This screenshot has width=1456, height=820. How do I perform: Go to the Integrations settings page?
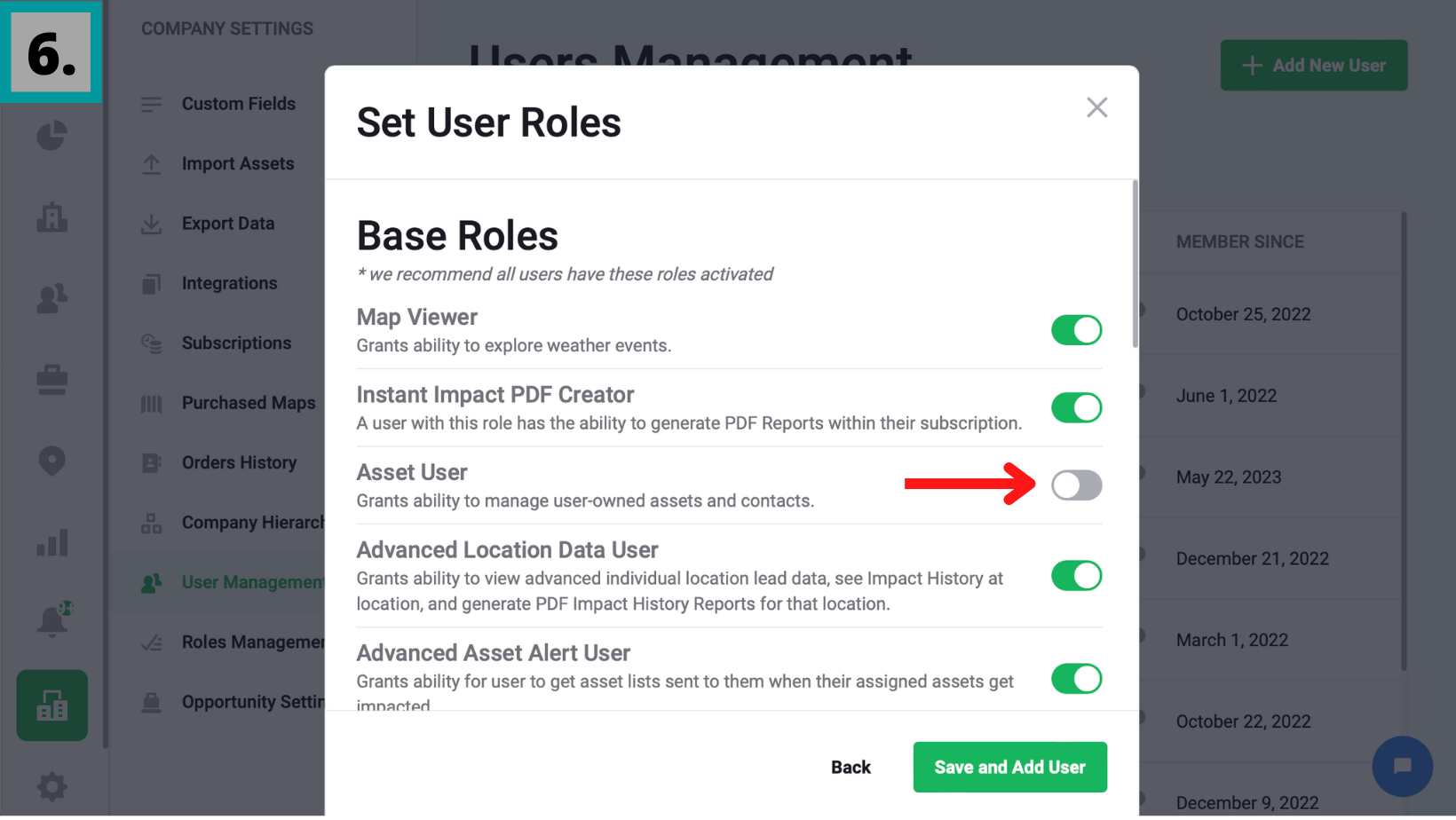click(229, 283)
